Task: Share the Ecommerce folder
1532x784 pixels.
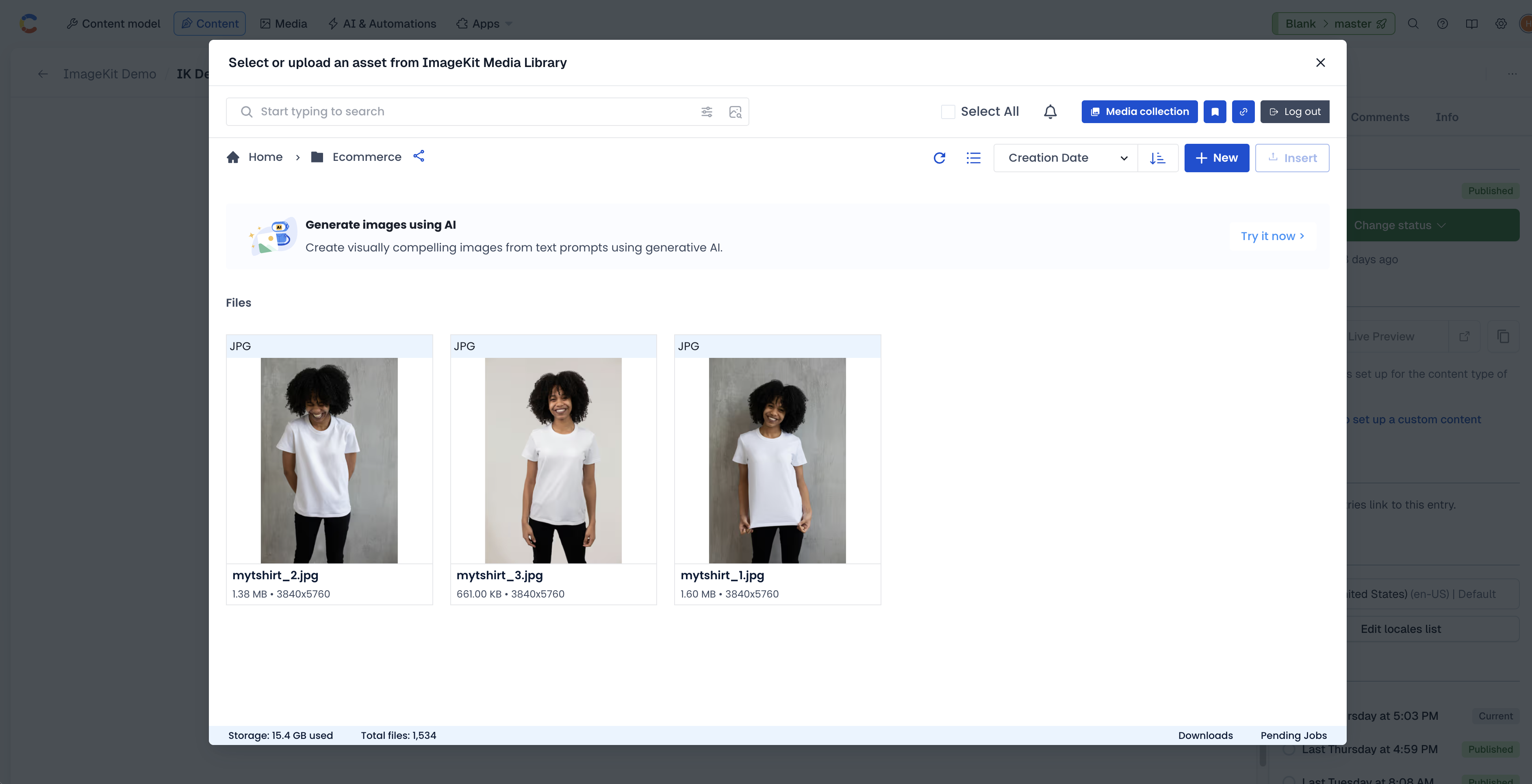Action: [419, 156]
